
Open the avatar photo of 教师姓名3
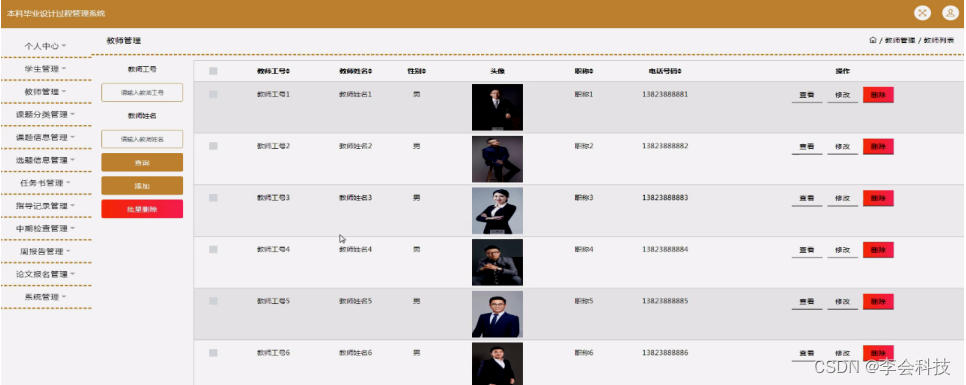[x=497, y=211]
